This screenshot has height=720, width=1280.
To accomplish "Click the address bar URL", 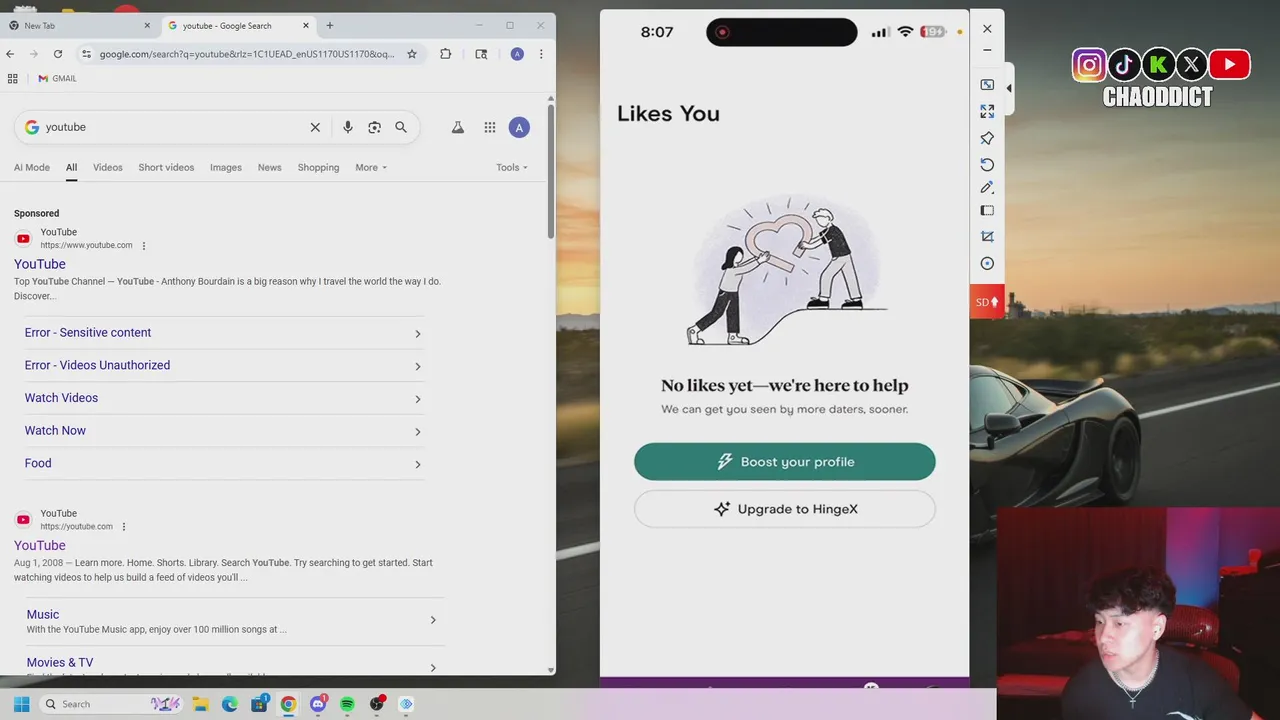I will (x=247, y=54).
